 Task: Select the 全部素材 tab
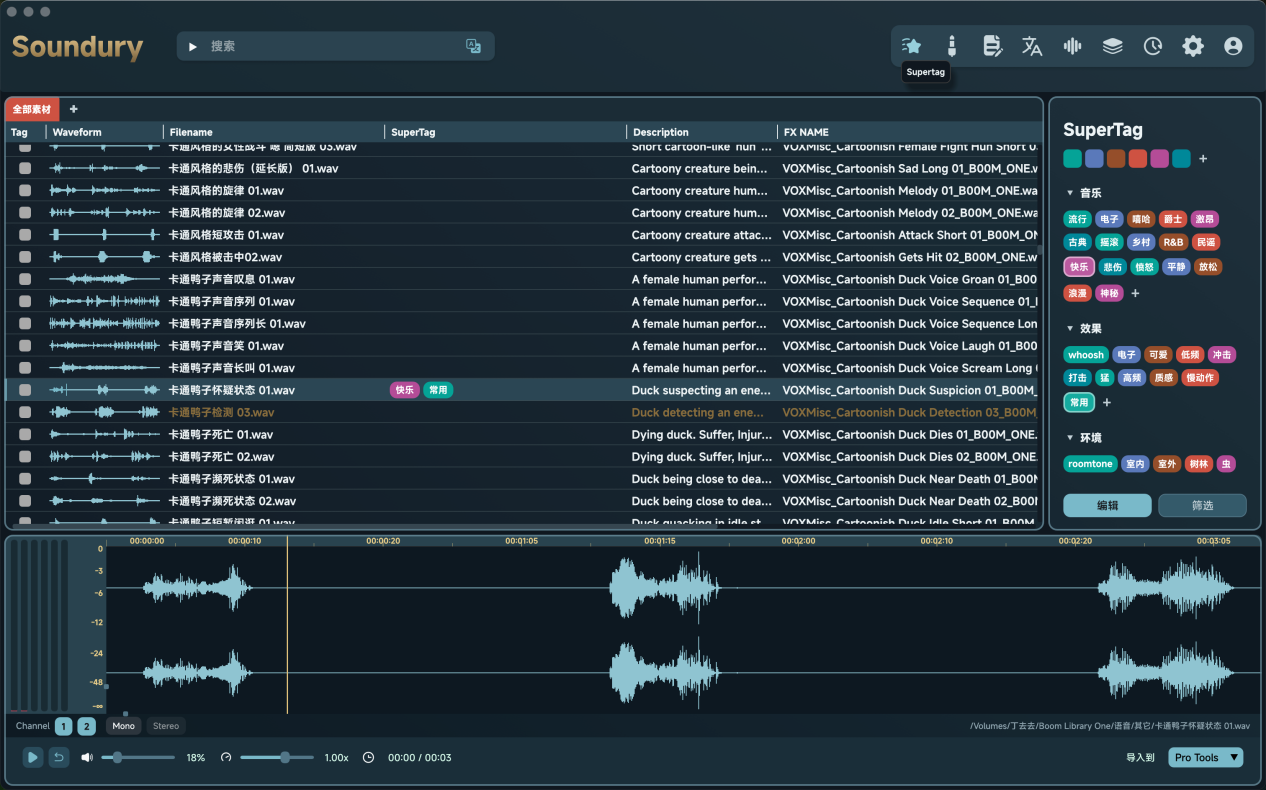click(x=31, y=109)
